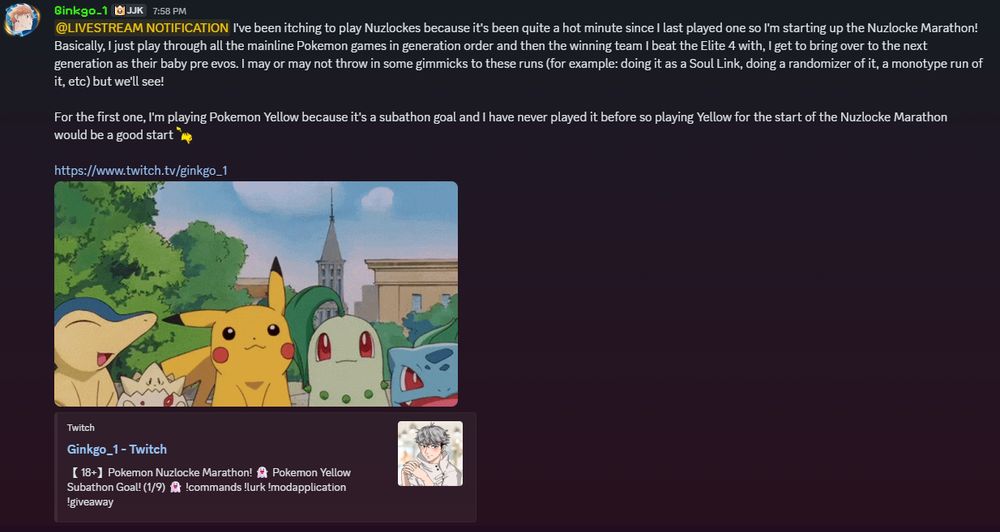1000x532 pixels.
Task: Click the paragraph starting 'For the first one'
Action: tap(501, 126)
